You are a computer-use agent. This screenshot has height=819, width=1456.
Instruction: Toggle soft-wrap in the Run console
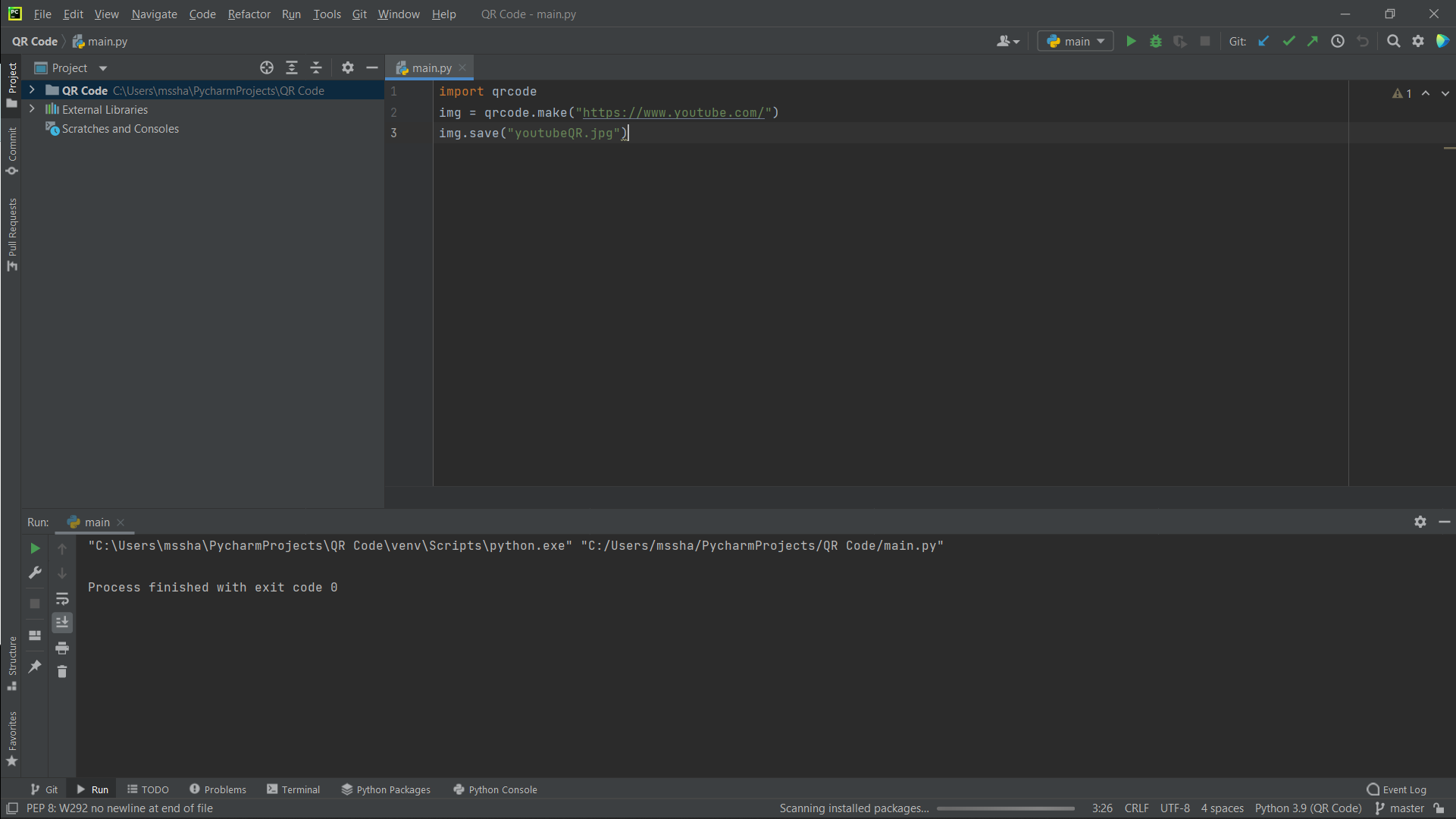coord(62,598)
